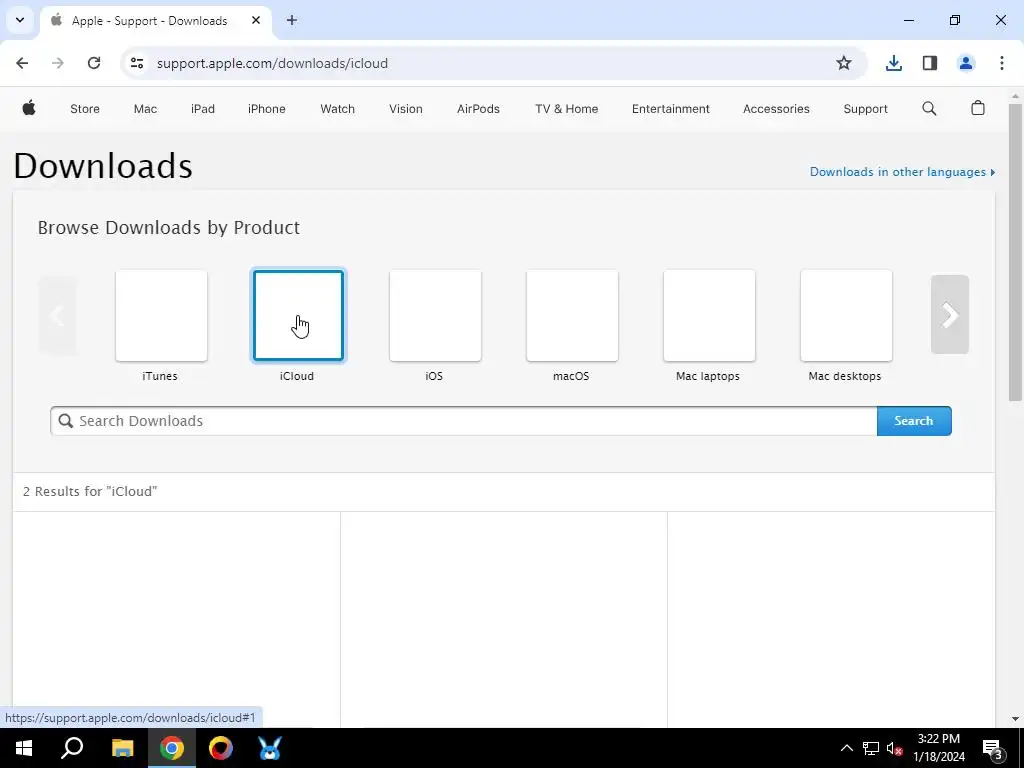Select the iOS product tile
The width and height of the screenshot is (1024, 768).
point(436,315)
